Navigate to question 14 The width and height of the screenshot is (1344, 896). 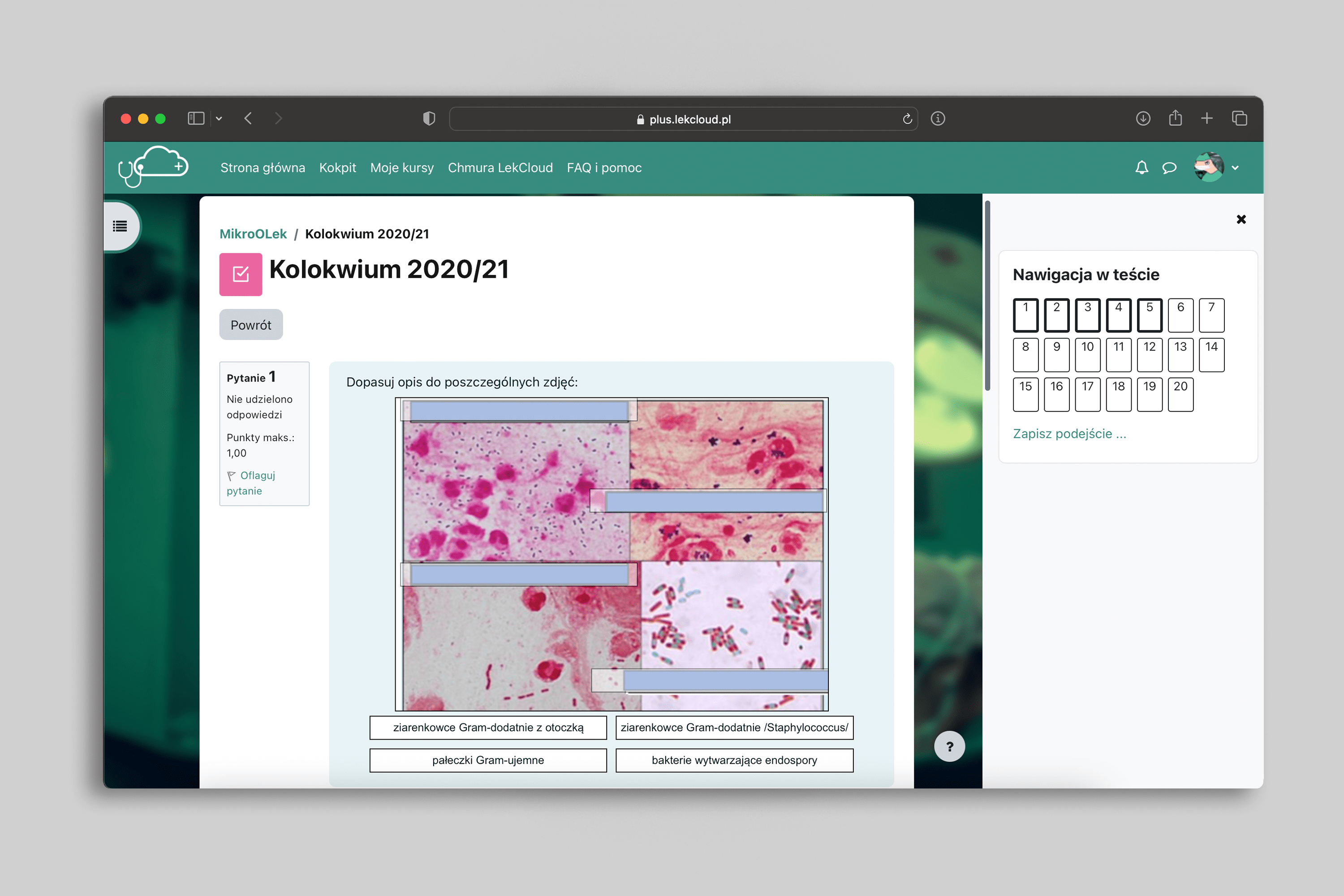click(1211, 355)
